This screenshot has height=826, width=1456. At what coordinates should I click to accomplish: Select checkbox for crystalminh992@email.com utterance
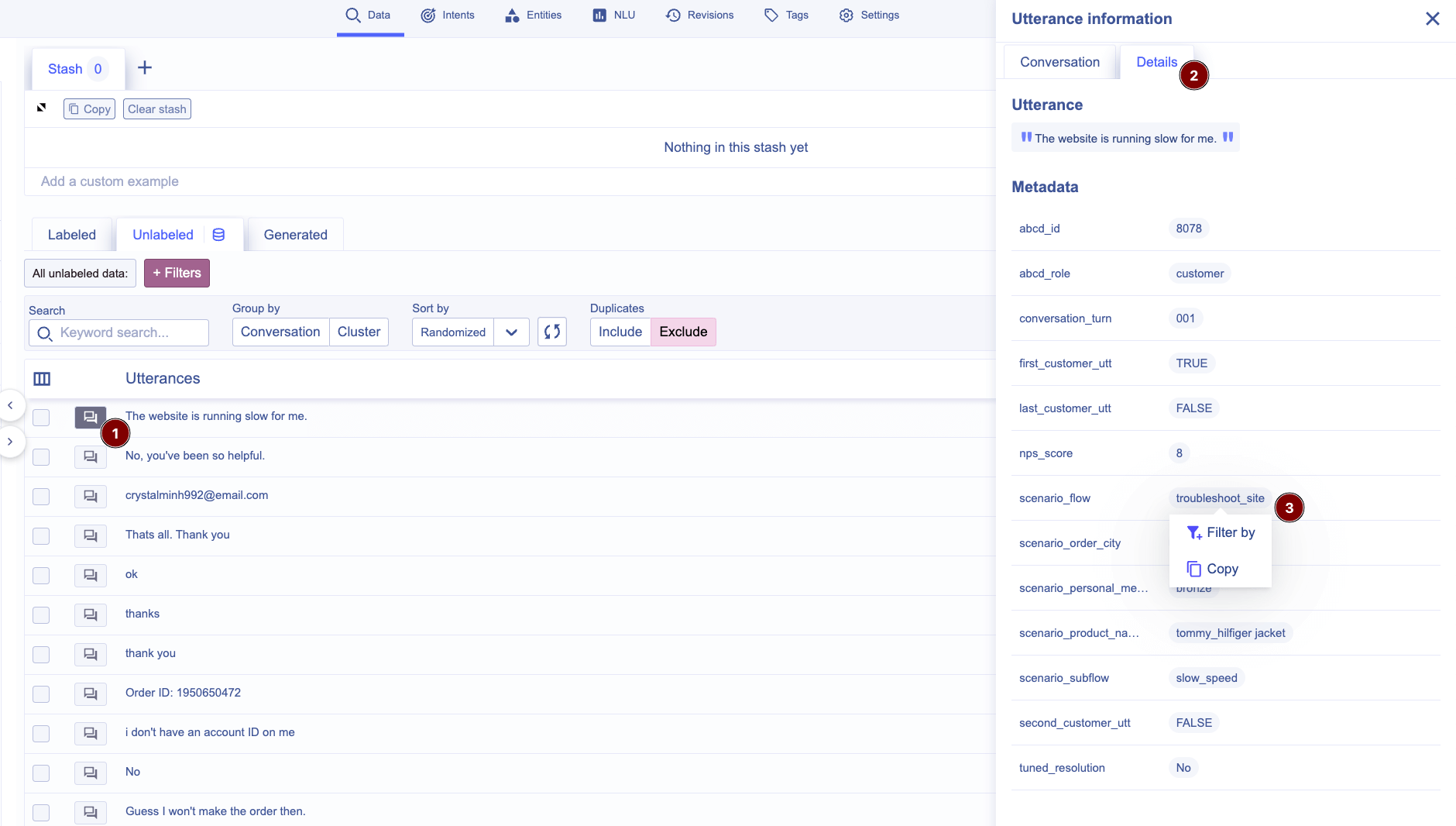point(41,497)
